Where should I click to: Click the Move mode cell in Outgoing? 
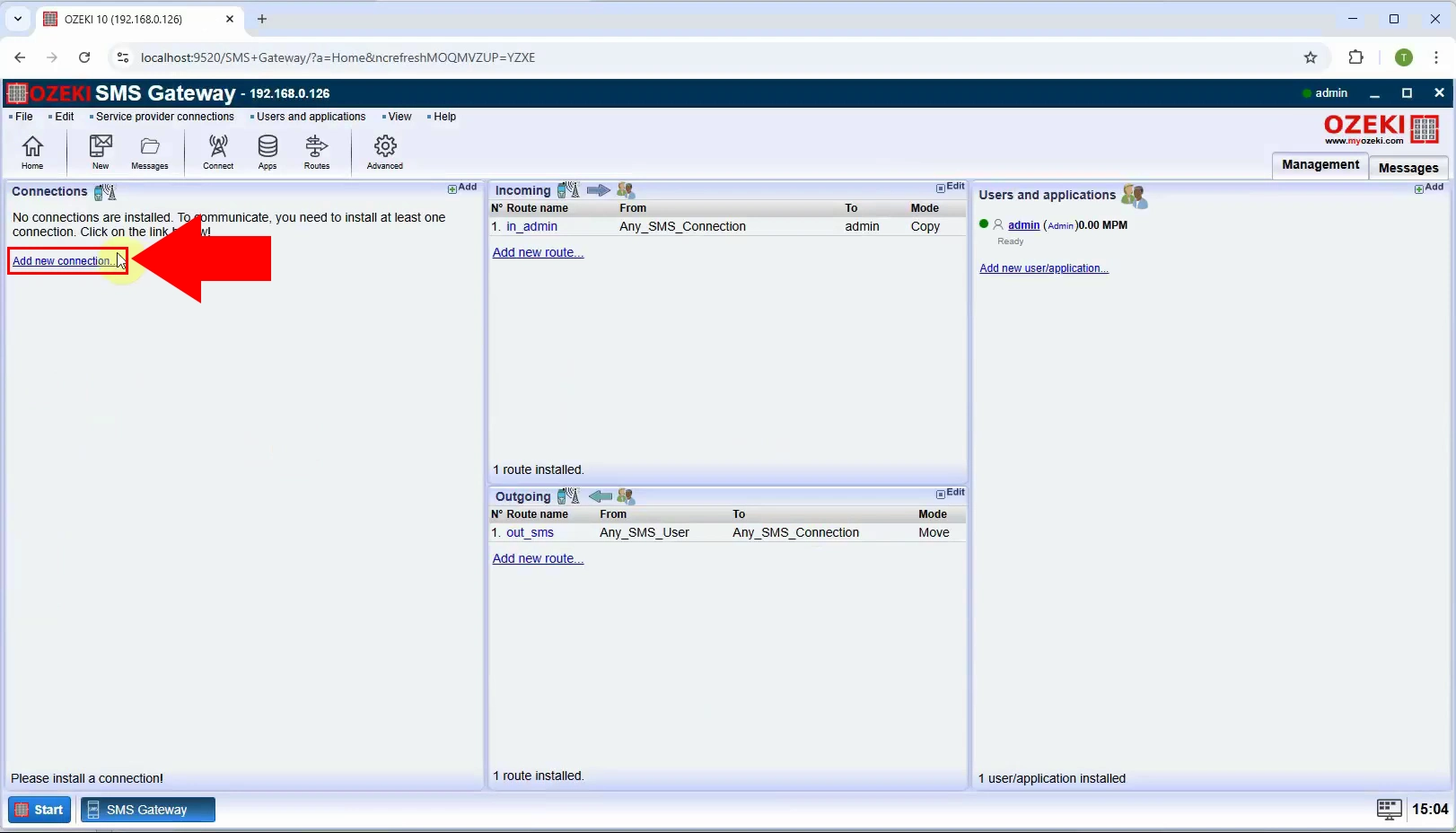pyautogui.click(x=934, y=532)
